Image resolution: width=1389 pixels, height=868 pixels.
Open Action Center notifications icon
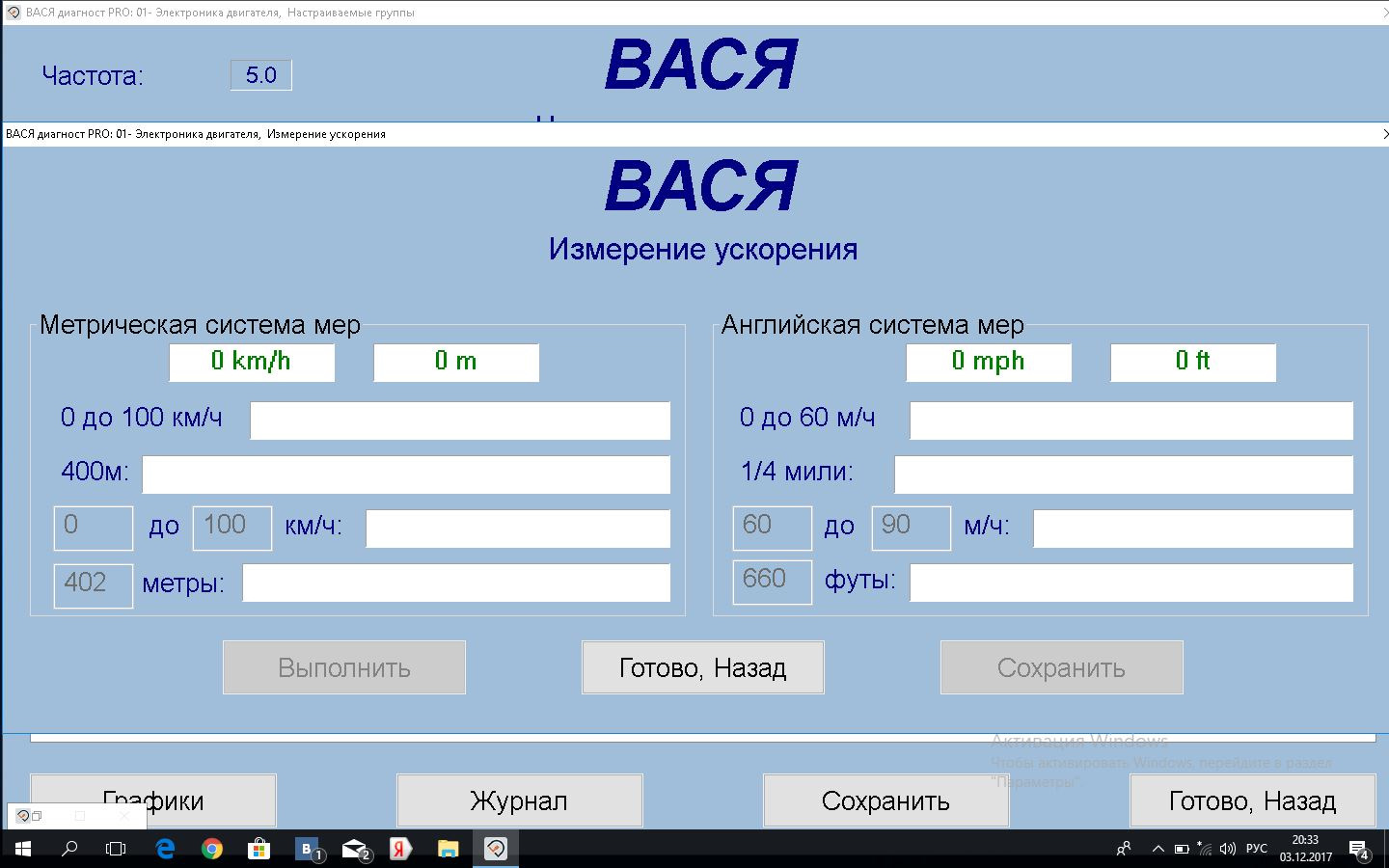[1360, 850]
